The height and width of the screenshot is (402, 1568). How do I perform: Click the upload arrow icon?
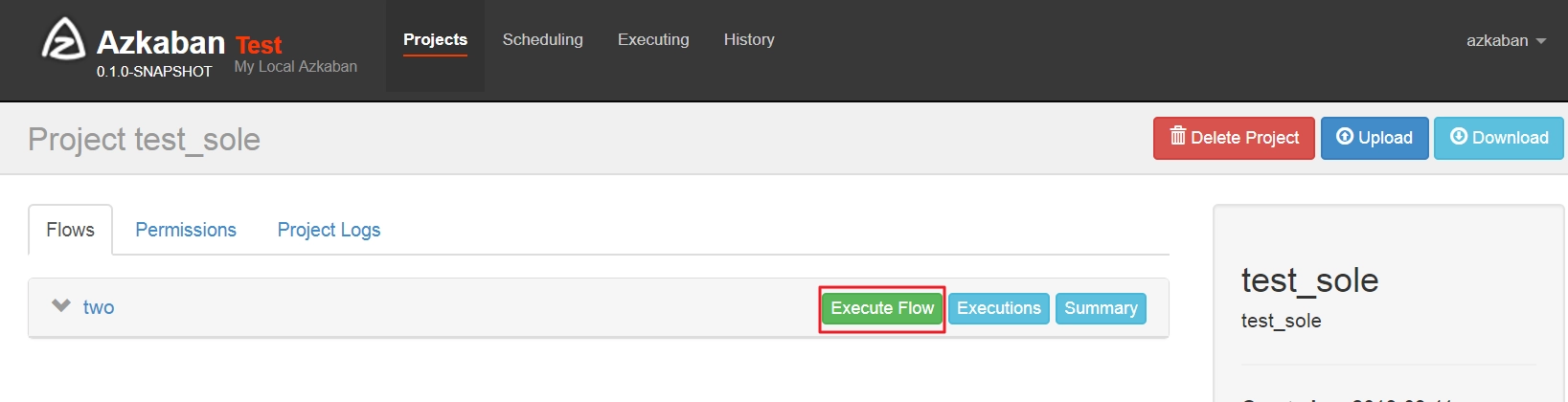tap(1345, 137)
